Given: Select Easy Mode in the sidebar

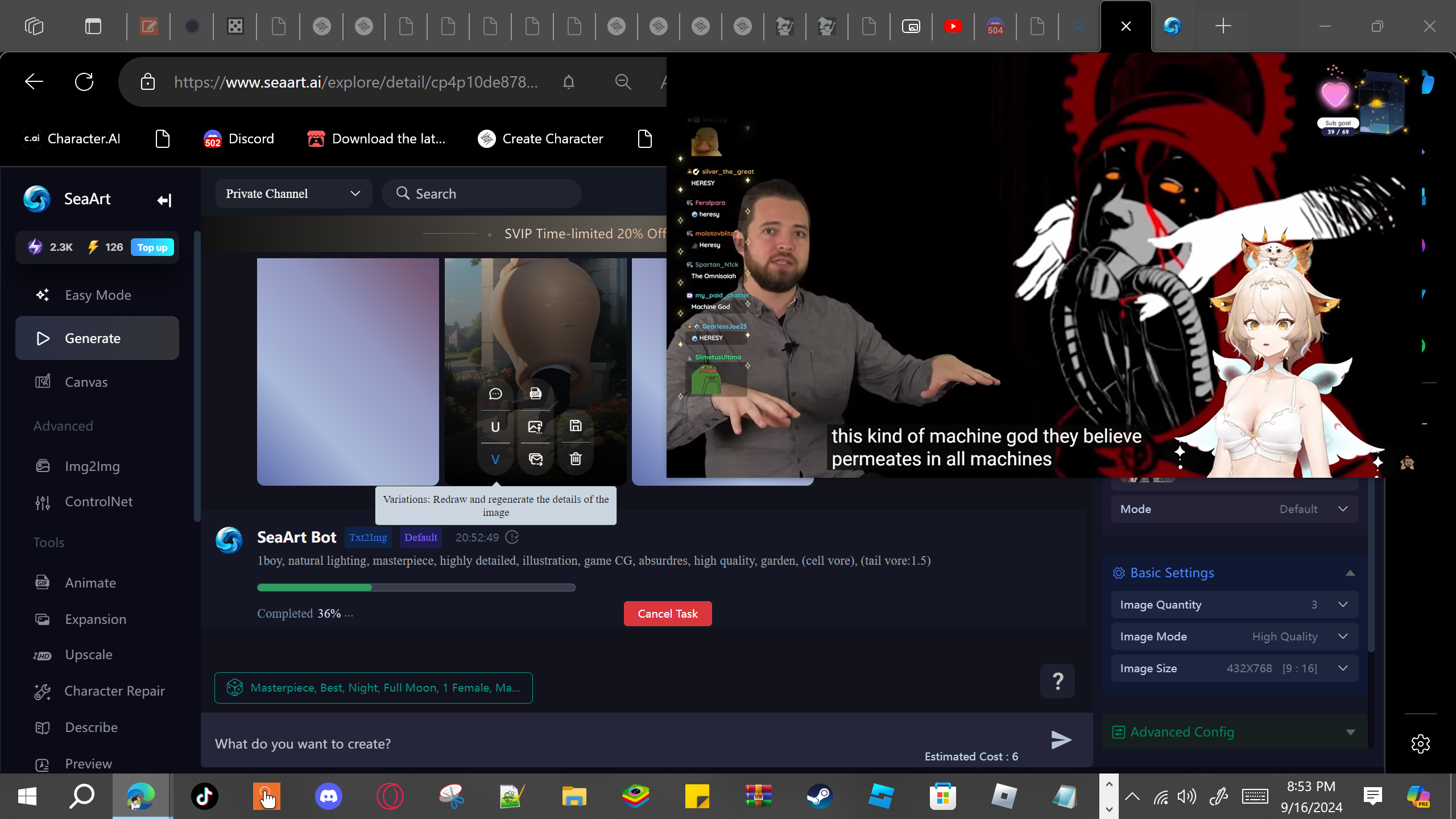Looking at the screenshot, I should pyautogui.click(x=97, y=295).
